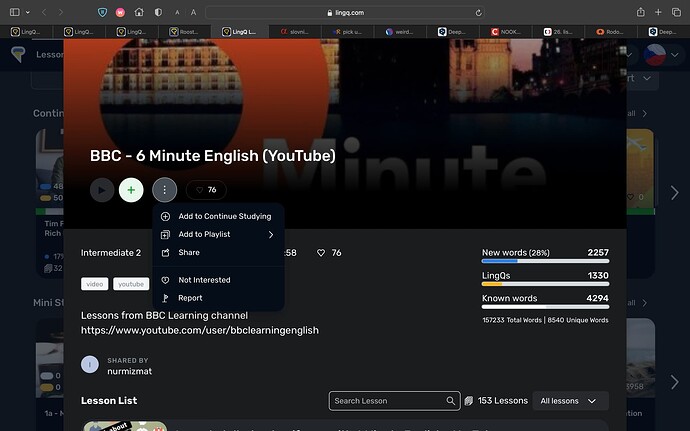The width and height of the screenshot is (690, 431).
Task: Click the lessons stack icon beside 153 Lessons
Action: (x=469, y=401)
